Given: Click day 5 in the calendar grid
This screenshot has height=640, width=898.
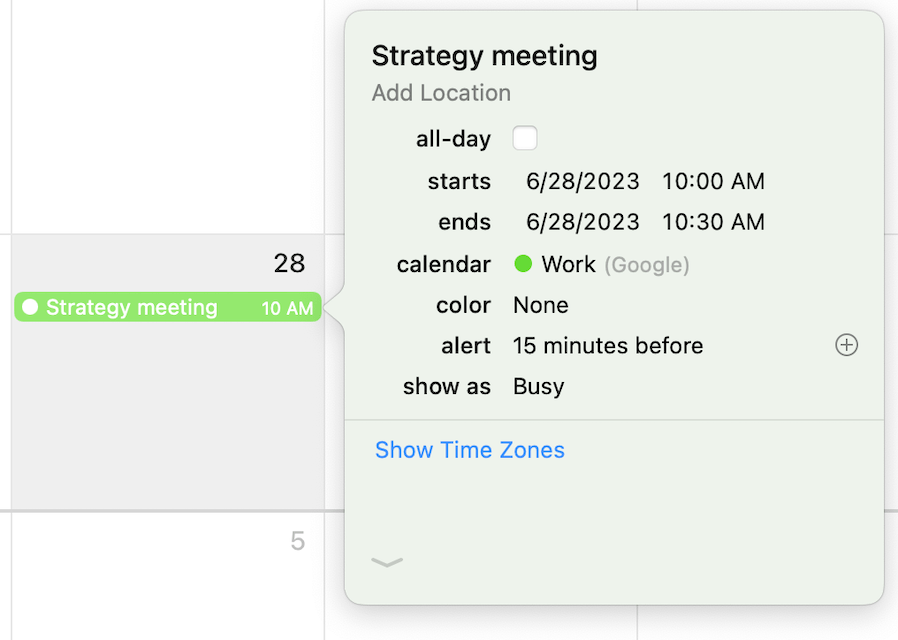Looking at the screenshot, I should tap(297, 541).
